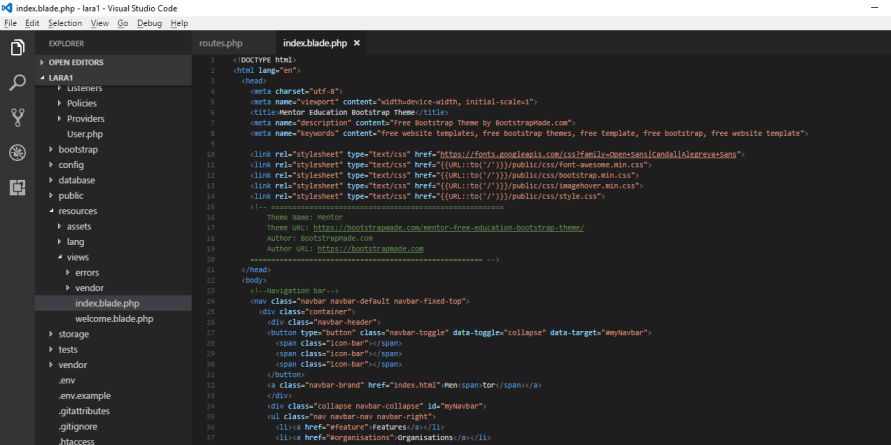The height and width of the screenshot is (445, 891).
Task: Switch to the routes.php tab
Action: point(221,43)
